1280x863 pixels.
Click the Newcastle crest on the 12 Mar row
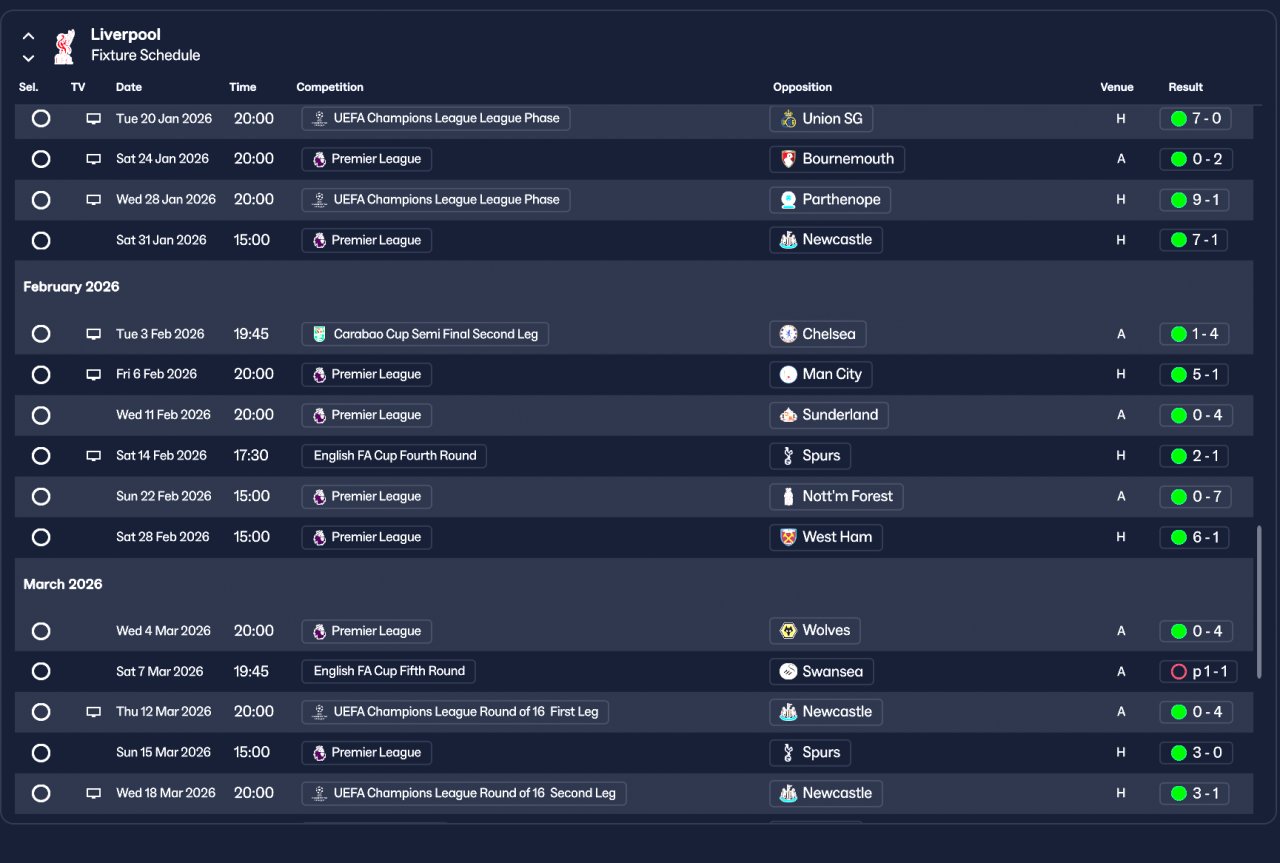[x=788, y=712]
